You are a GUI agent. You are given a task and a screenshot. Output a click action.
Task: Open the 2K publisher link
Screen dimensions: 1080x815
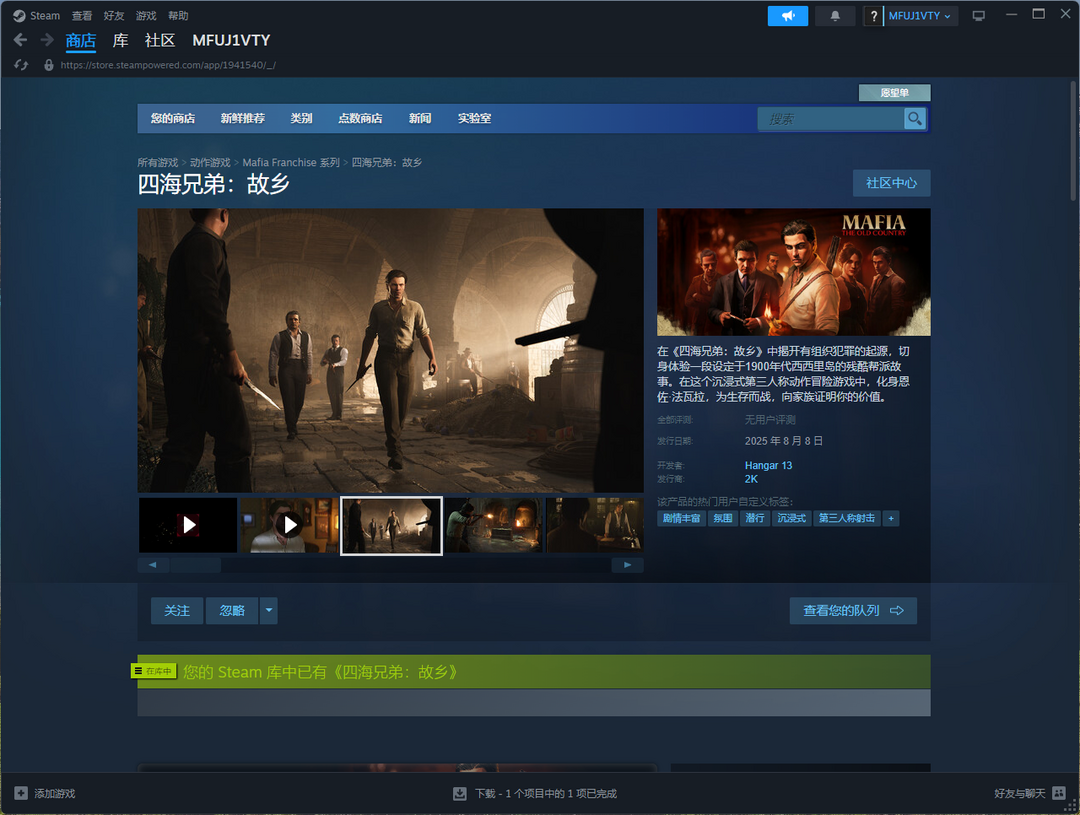click(751, 479)
